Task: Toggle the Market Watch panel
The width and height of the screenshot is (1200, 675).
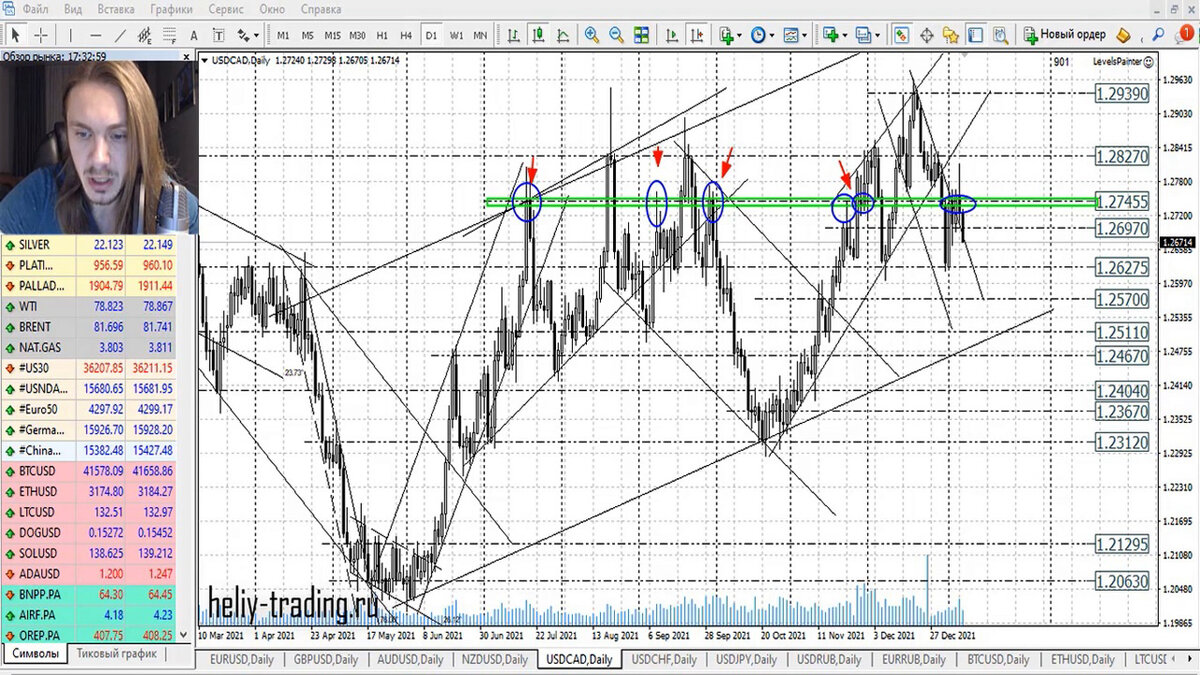Action: (x=901, y=35)
